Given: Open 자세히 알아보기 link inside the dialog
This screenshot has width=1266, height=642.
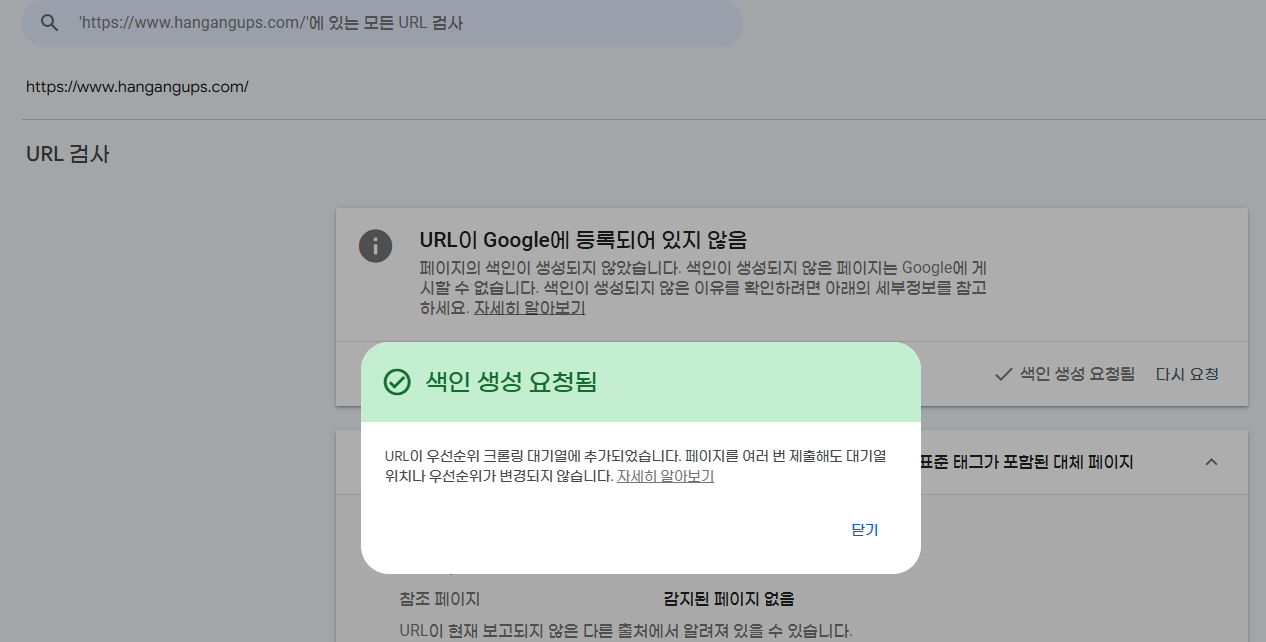Looking at the screenshot, I should [665, 477].
